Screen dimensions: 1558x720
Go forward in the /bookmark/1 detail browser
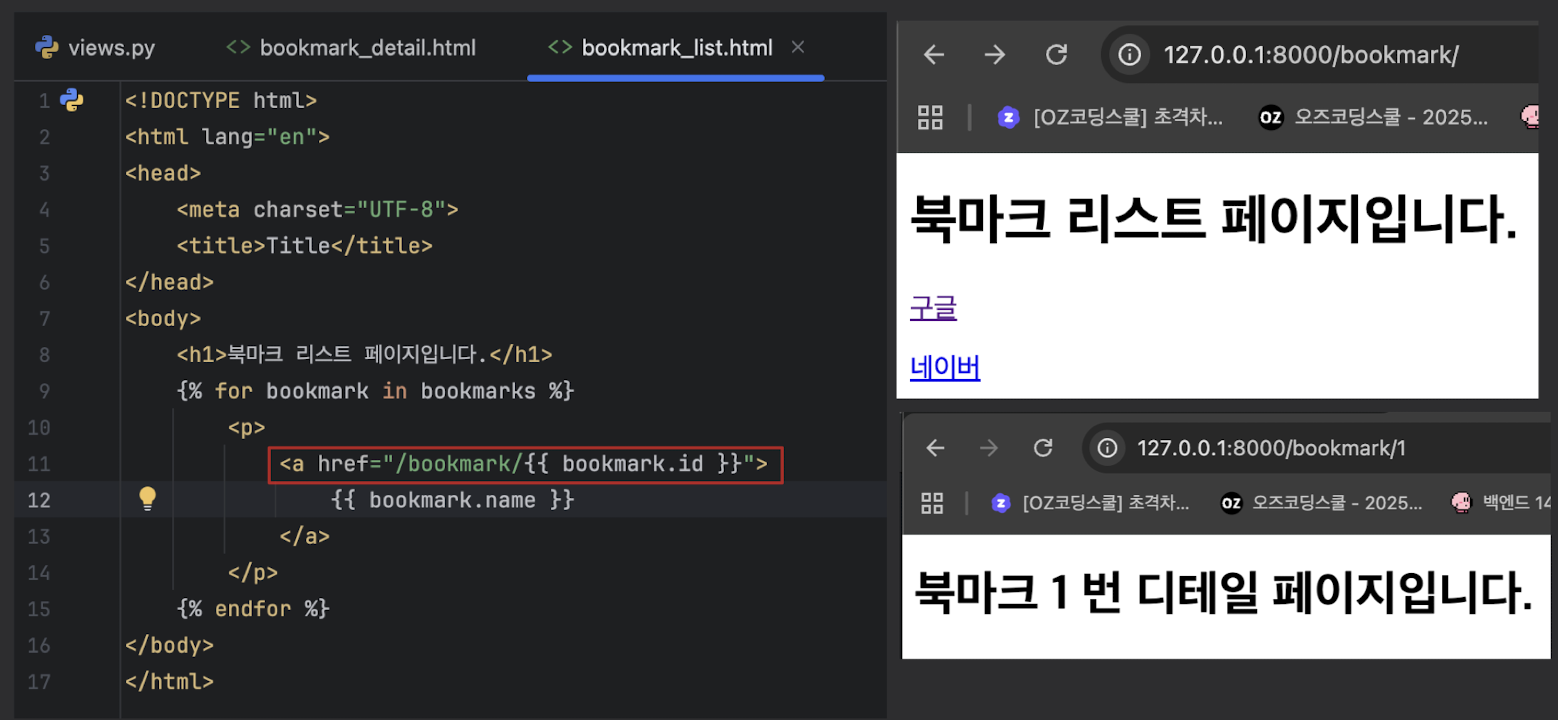tap(989, 448)
